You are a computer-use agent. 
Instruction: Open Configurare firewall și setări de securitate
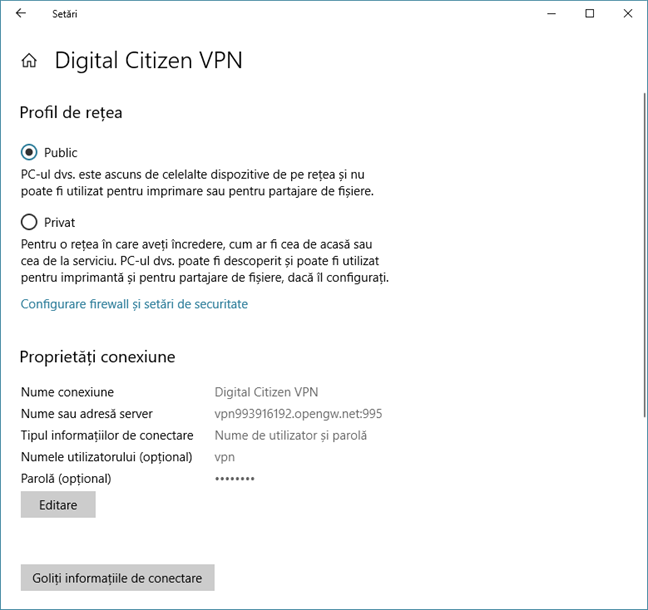coord(134,304)
